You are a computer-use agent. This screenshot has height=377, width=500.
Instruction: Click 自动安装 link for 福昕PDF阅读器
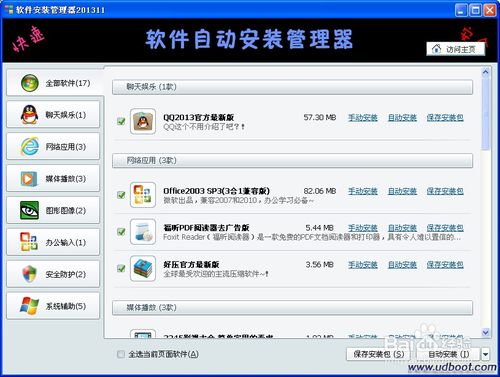(x=402, y=228)
